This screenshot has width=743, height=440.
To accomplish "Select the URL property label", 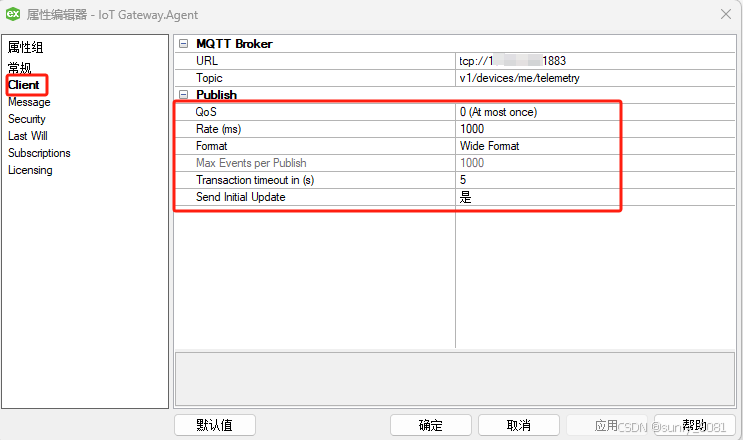I will click(207, 61).
